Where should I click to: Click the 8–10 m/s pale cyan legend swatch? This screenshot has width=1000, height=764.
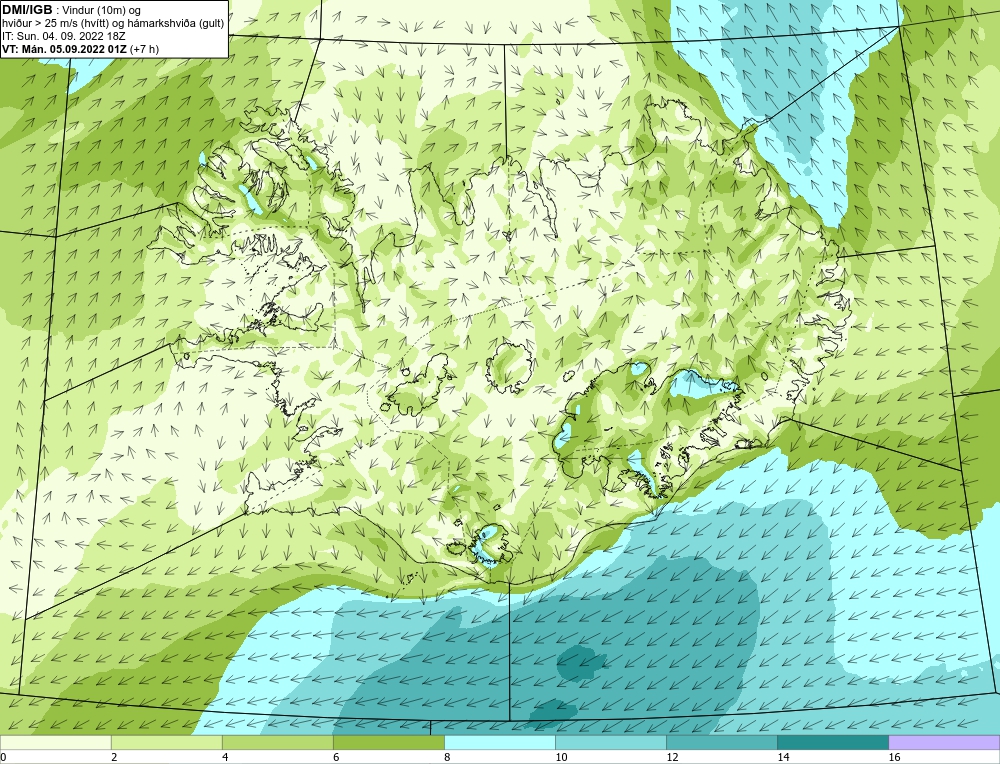(x=499, y=742)
